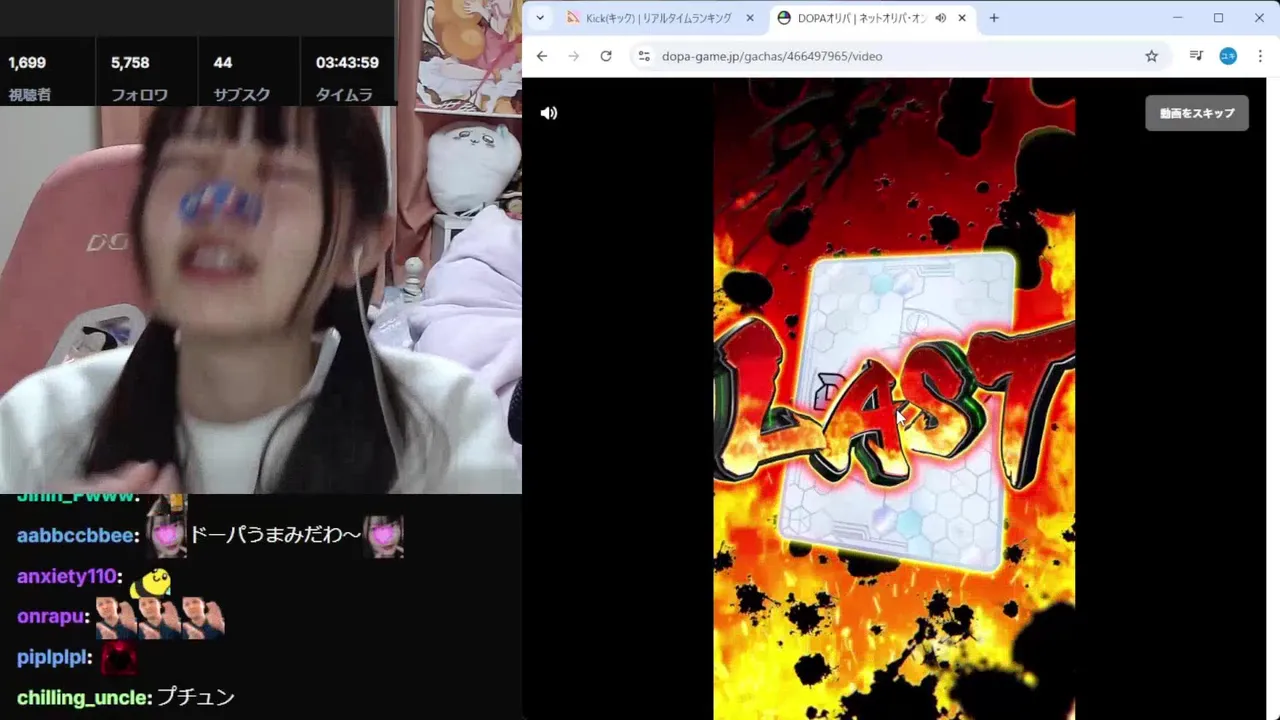Close the DOPA オリパ tab
1280x720 pixels.
coord(963,18)
